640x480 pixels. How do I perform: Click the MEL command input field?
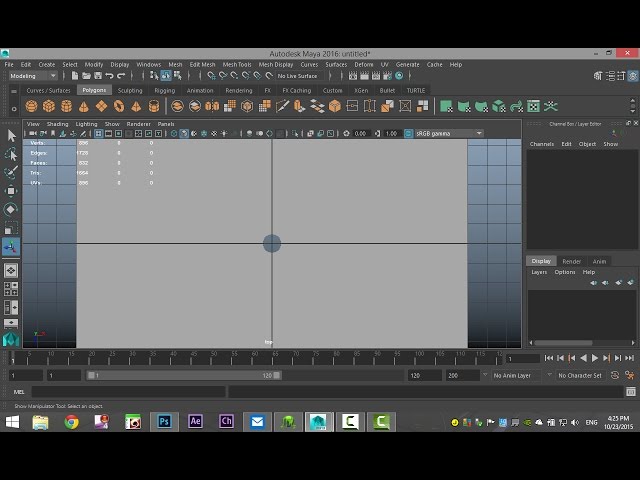[129, 392]
